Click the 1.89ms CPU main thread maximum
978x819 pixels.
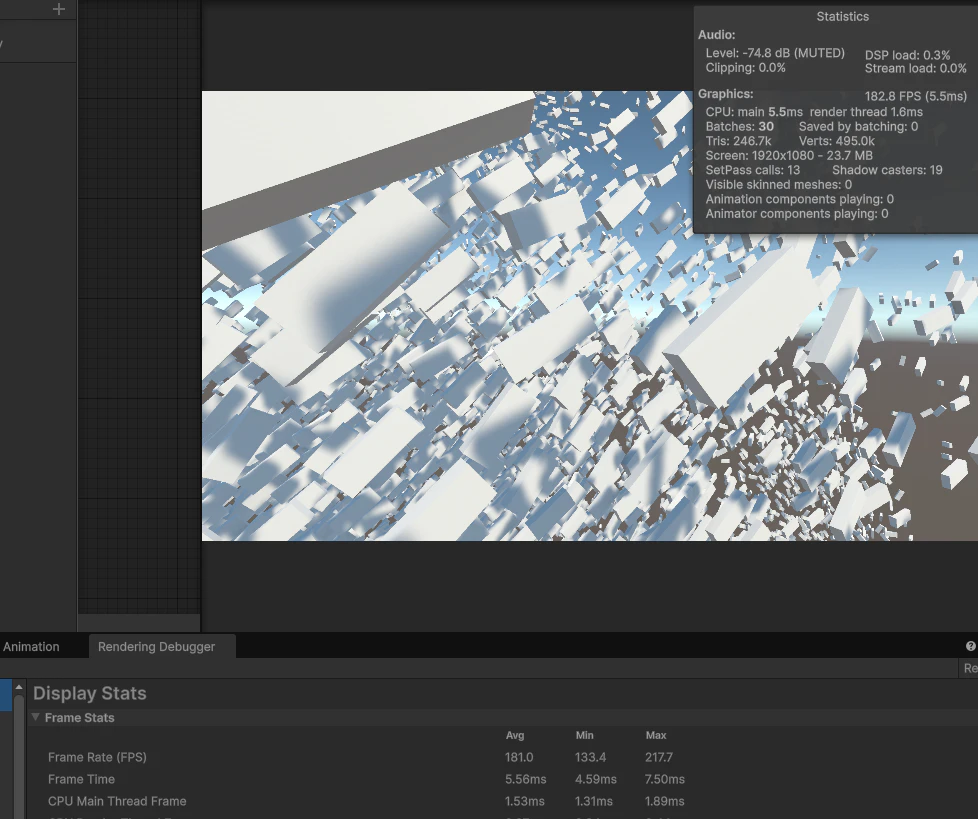[x=665, y=801]
